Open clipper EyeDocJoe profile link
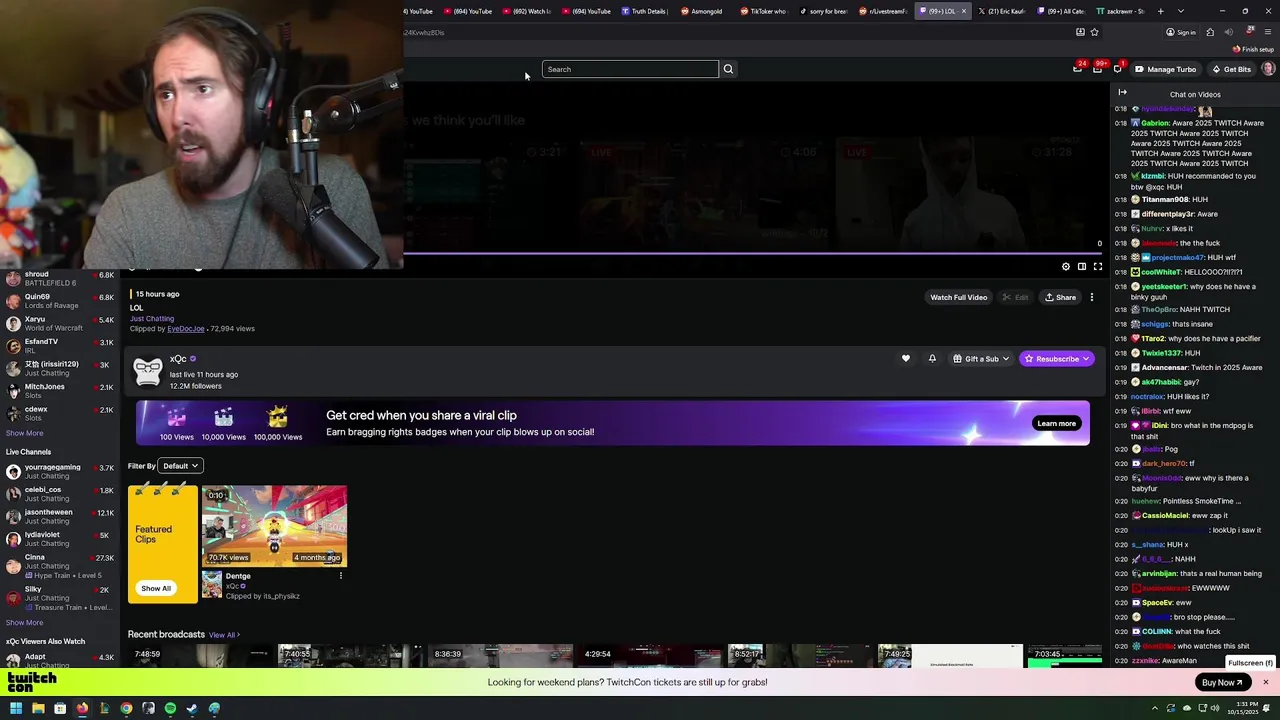Viewport: 1280px width, 720px height. click(x=186, y=329)
